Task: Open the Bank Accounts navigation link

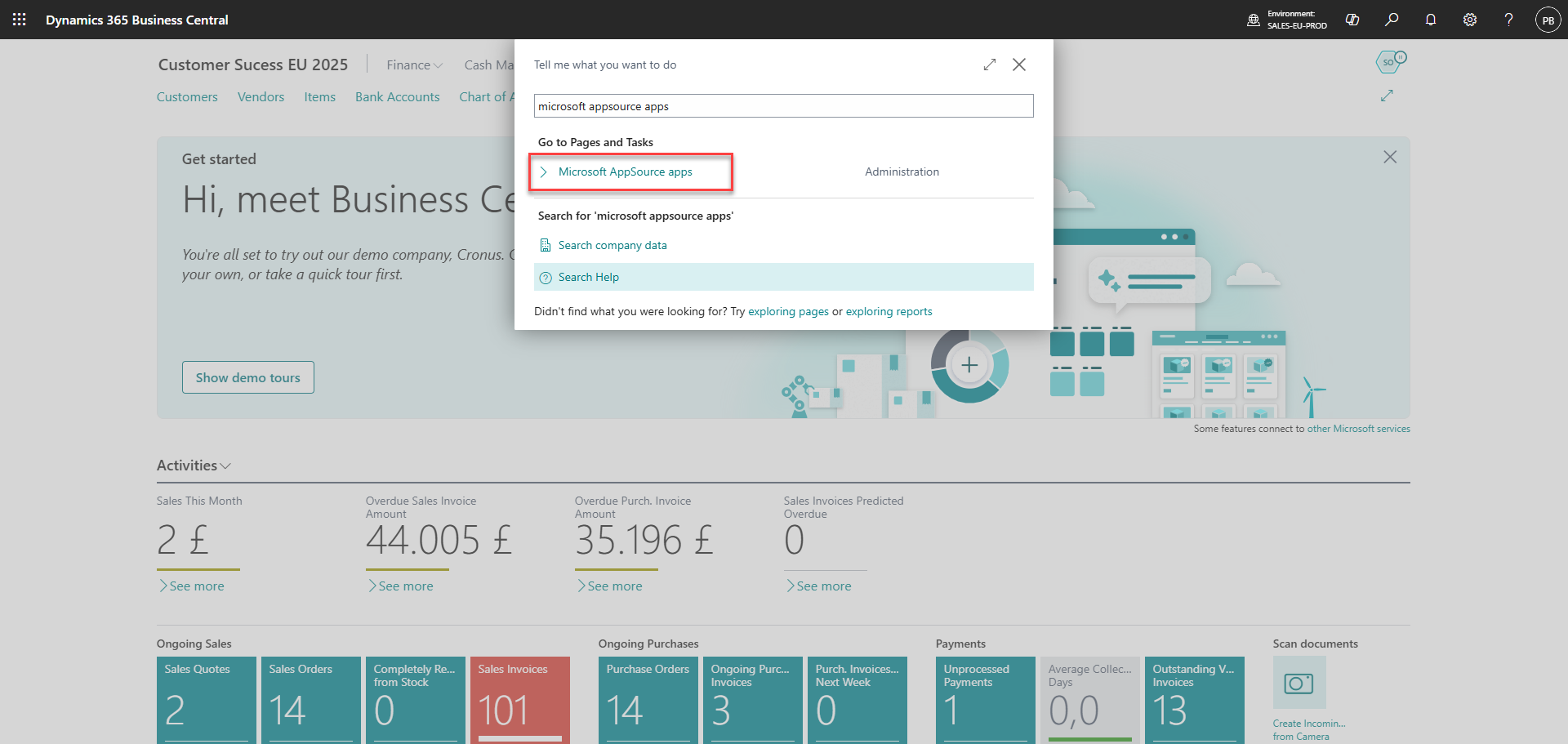Action: pyautogui.click(x=398, y=96)
